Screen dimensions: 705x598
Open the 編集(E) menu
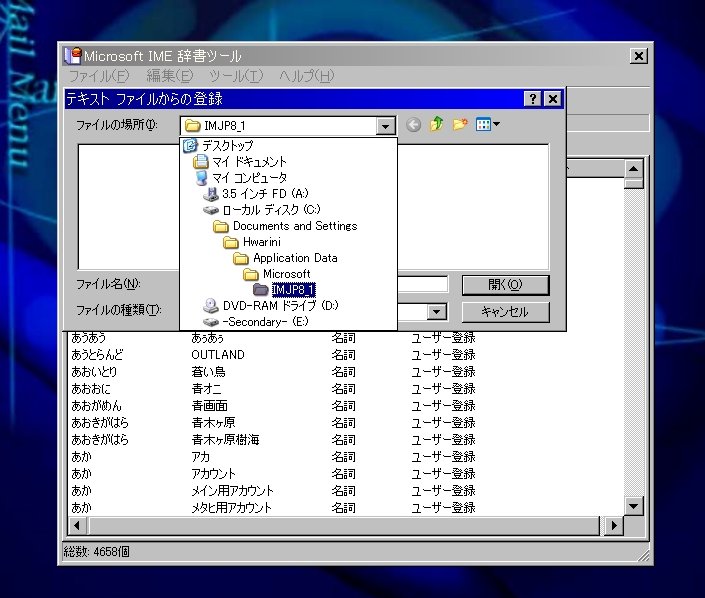pos(170,76)
